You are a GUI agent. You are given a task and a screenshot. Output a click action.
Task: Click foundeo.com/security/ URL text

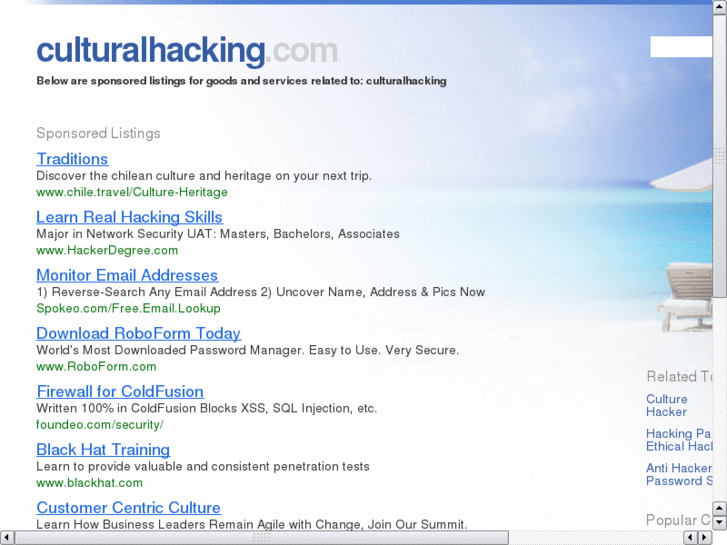tap(100, 424)
